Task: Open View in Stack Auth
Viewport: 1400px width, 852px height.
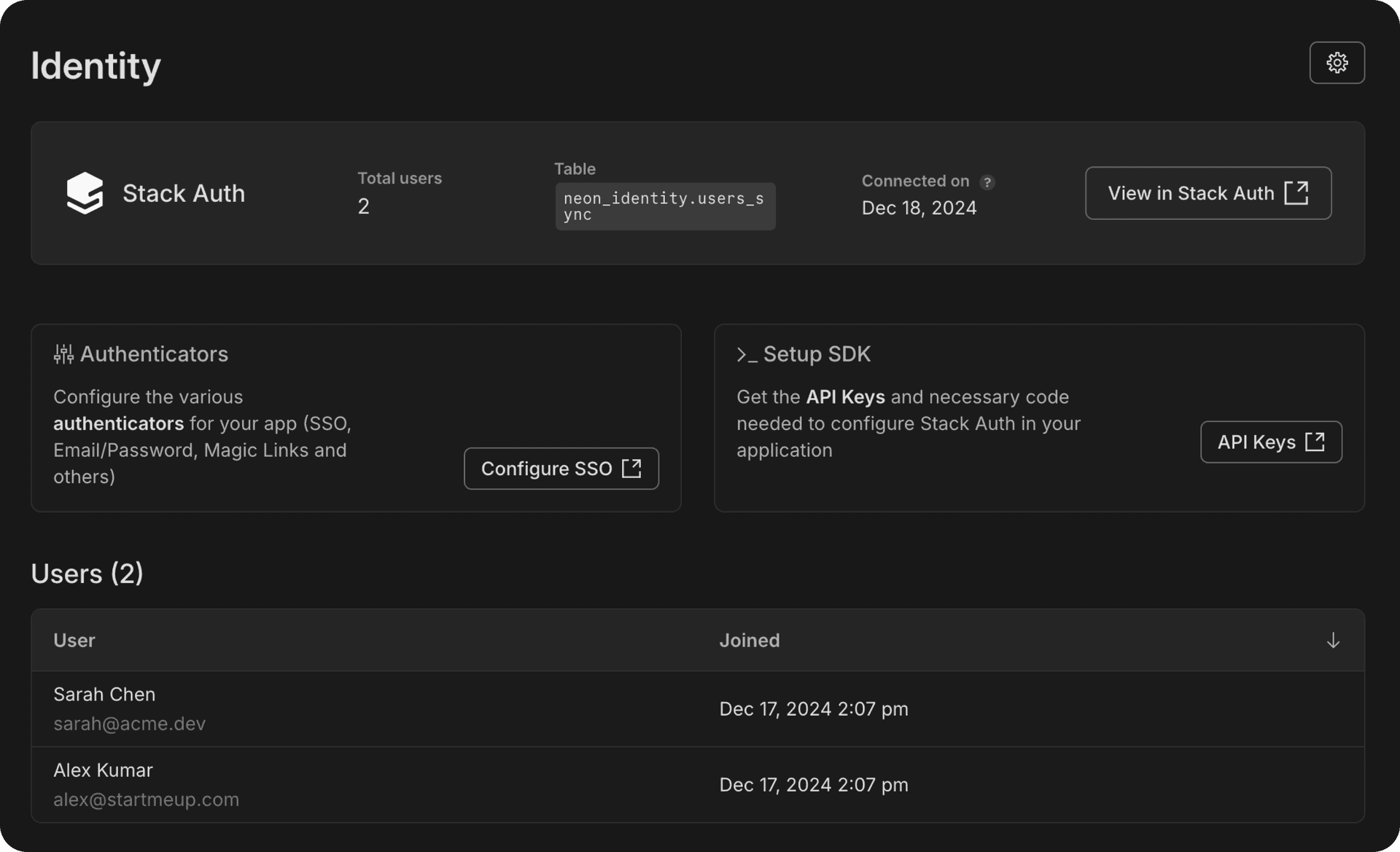Action: point(1207,192)
